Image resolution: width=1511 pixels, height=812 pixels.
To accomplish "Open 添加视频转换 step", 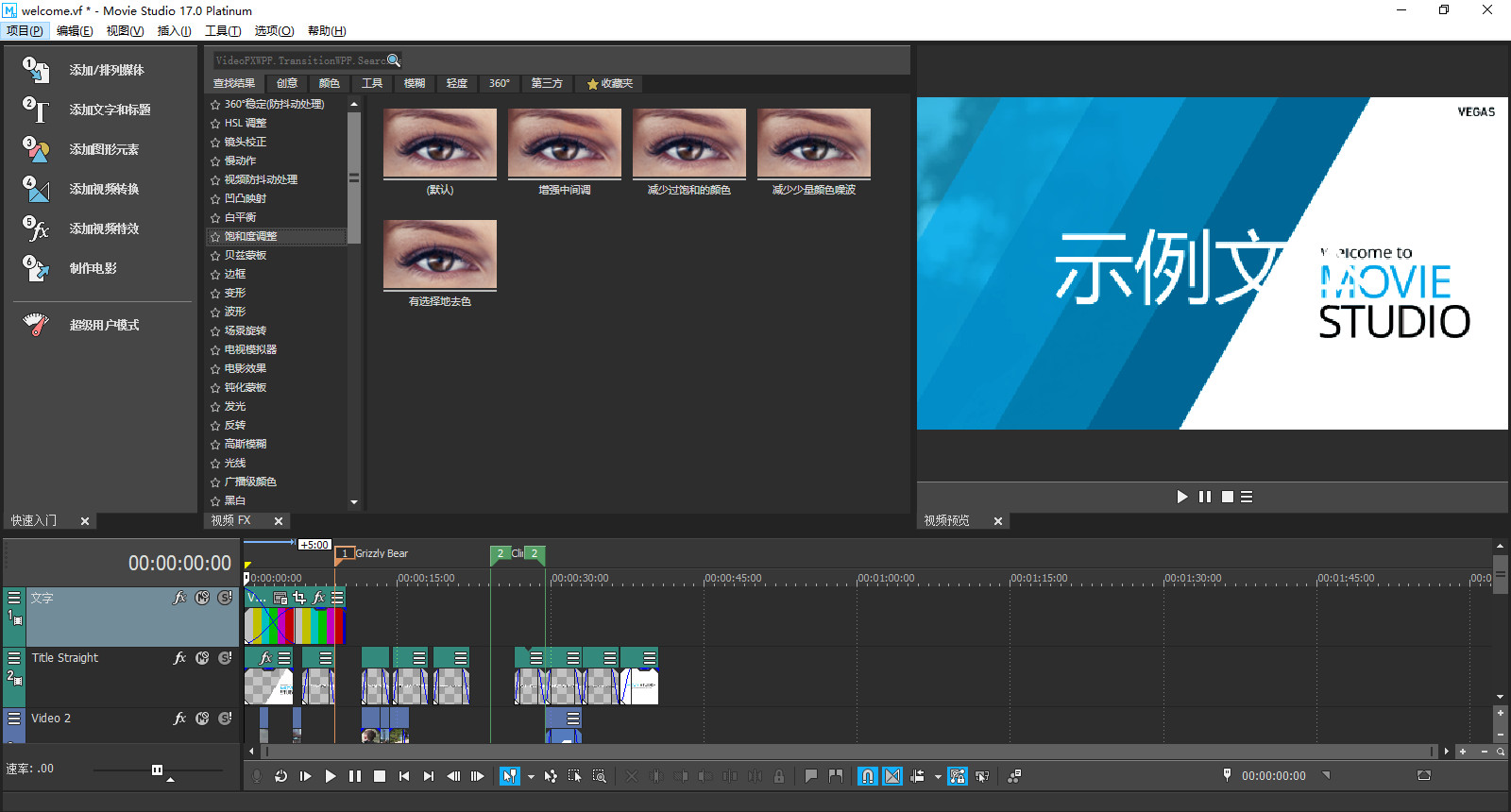I will (x=80, y=189).
